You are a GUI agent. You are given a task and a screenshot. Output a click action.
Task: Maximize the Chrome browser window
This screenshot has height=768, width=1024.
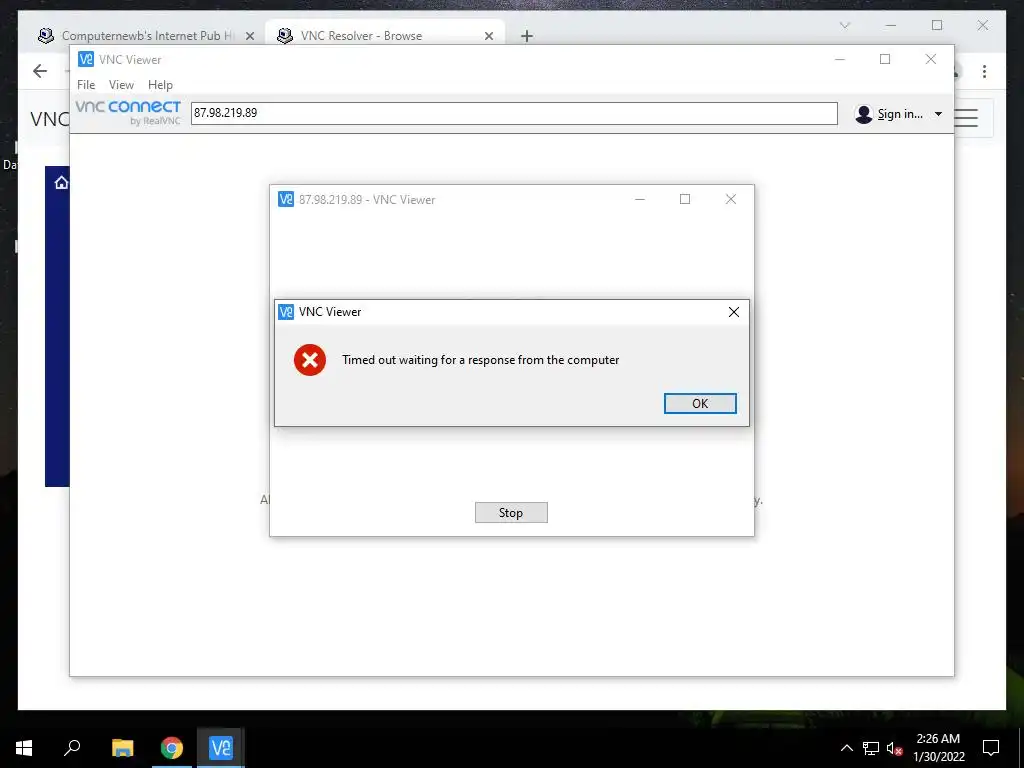pos(937,25)
